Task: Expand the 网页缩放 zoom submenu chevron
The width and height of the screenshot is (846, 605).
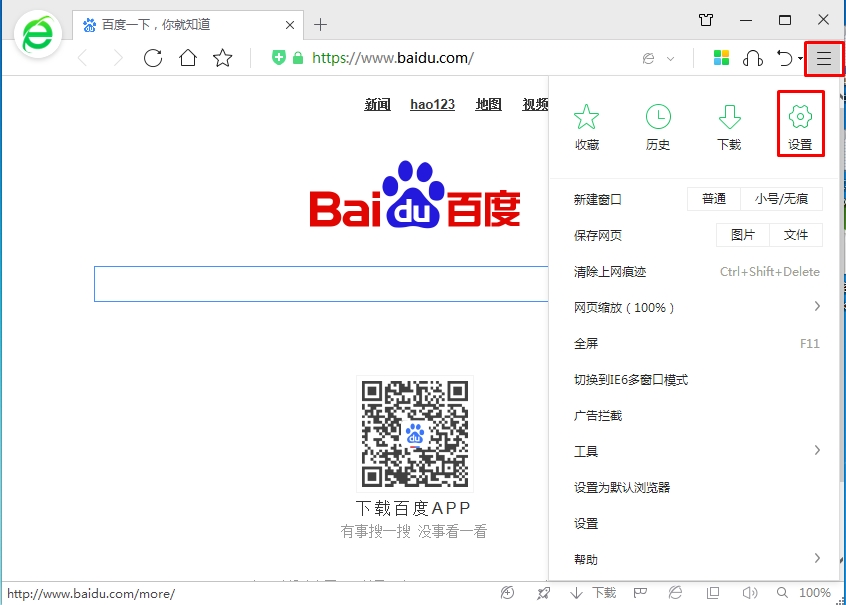Action: [x=817, y=307]
